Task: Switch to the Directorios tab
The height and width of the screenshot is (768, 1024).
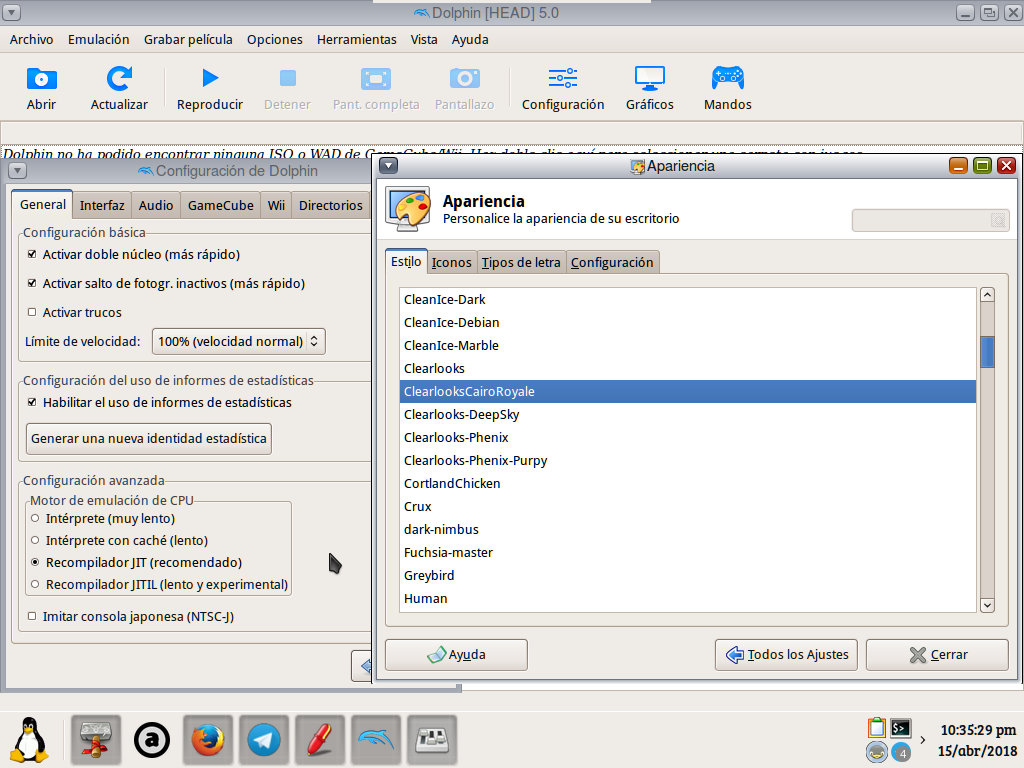Action: pos(330,205)
